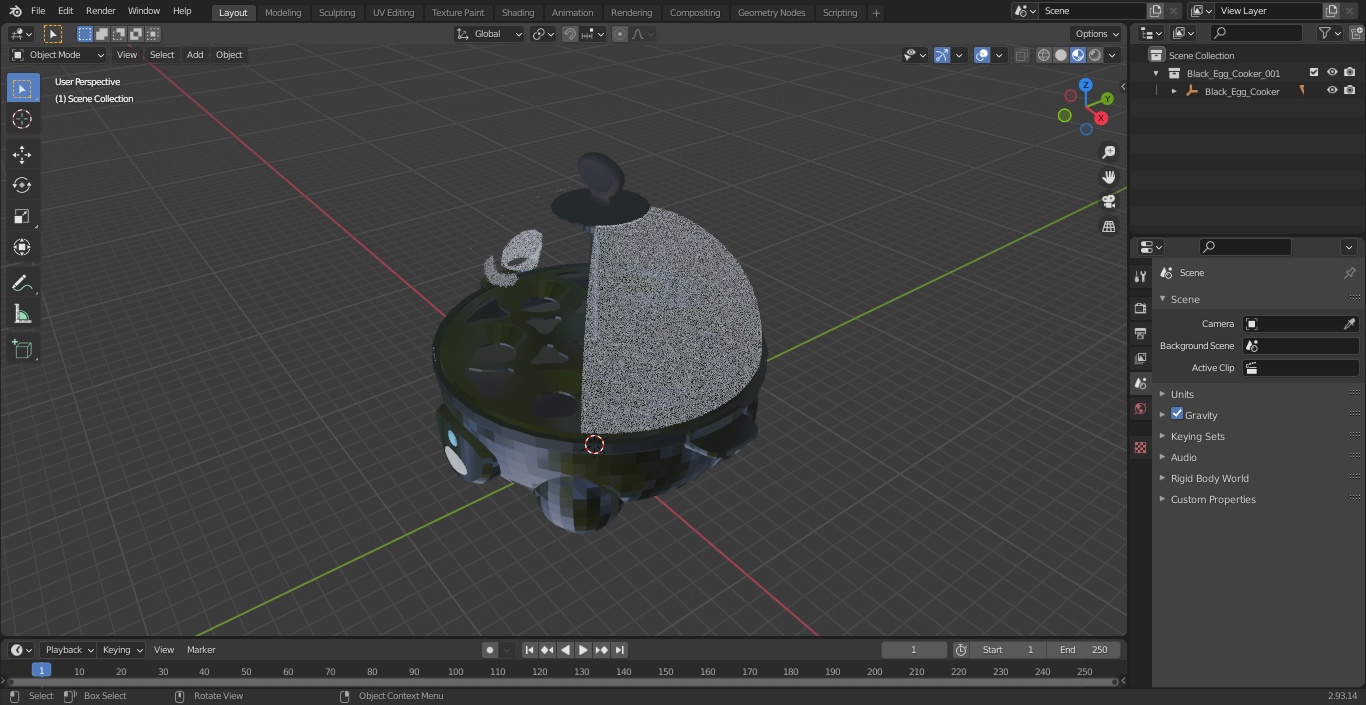Viewport: 1366px width, 705px height.
Task: Expand the Keying Sets panel
Action: tap(1197, 436)
